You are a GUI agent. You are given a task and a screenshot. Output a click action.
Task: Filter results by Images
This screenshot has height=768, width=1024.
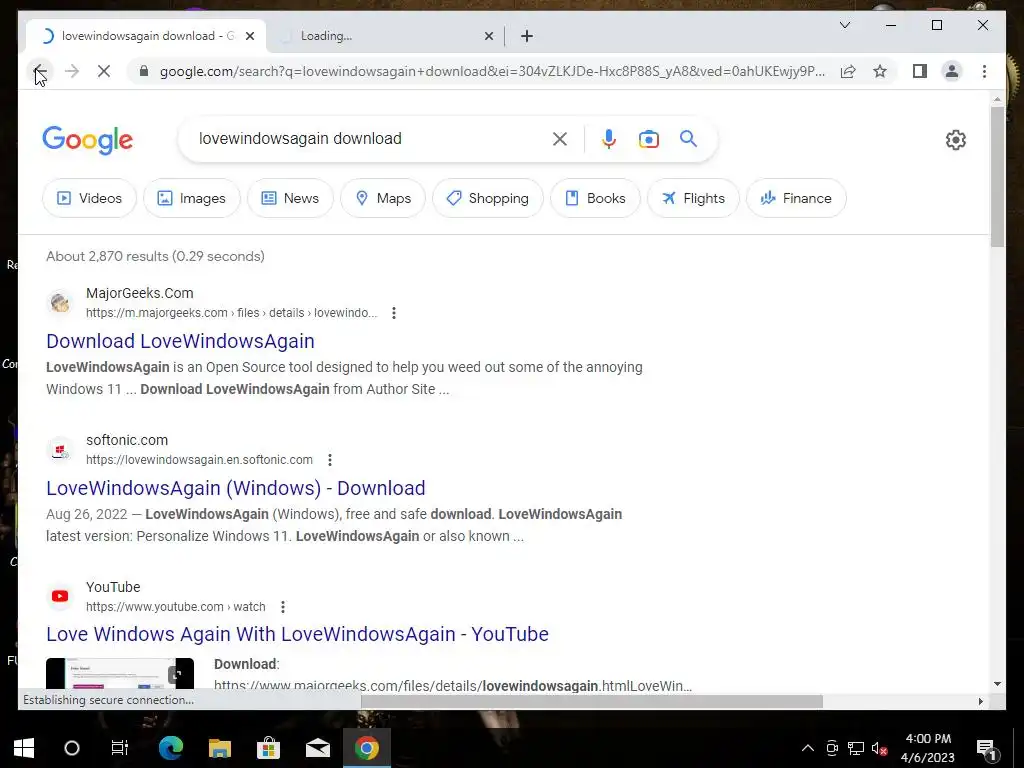(x=191, y=198)
